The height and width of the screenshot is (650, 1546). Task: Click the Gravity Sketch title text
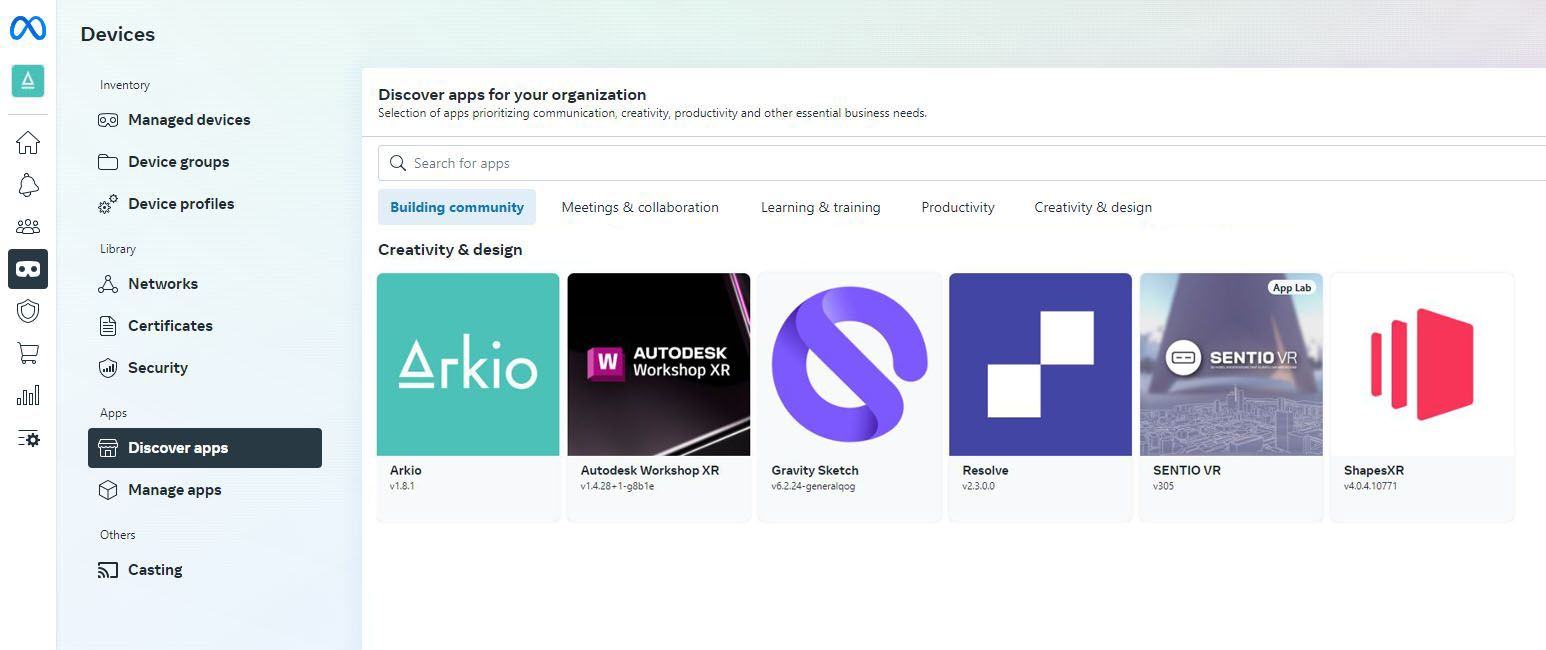pos(815,470)
